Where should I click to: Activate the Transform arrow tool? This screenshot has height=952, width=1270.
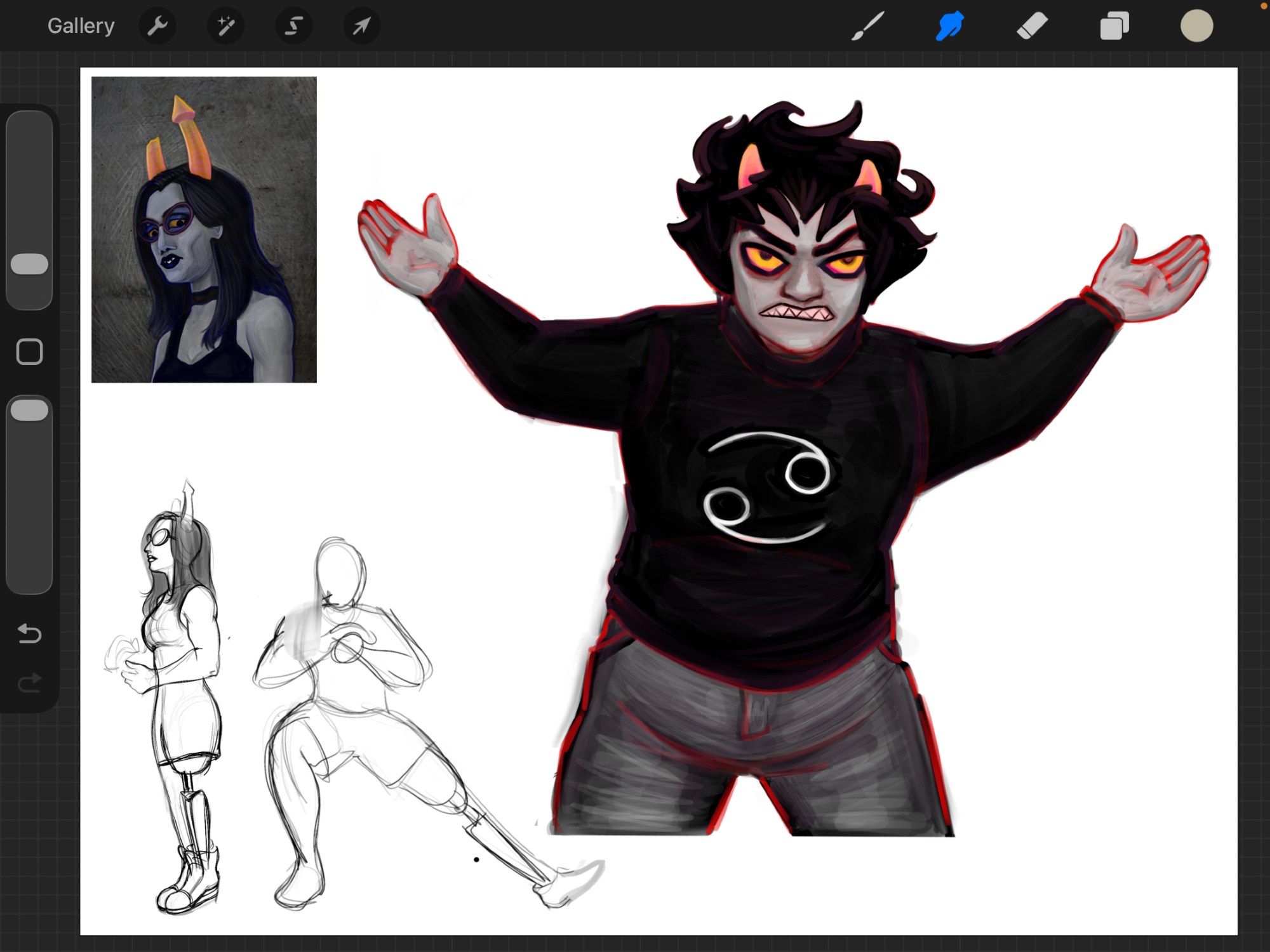pos(361,26)
